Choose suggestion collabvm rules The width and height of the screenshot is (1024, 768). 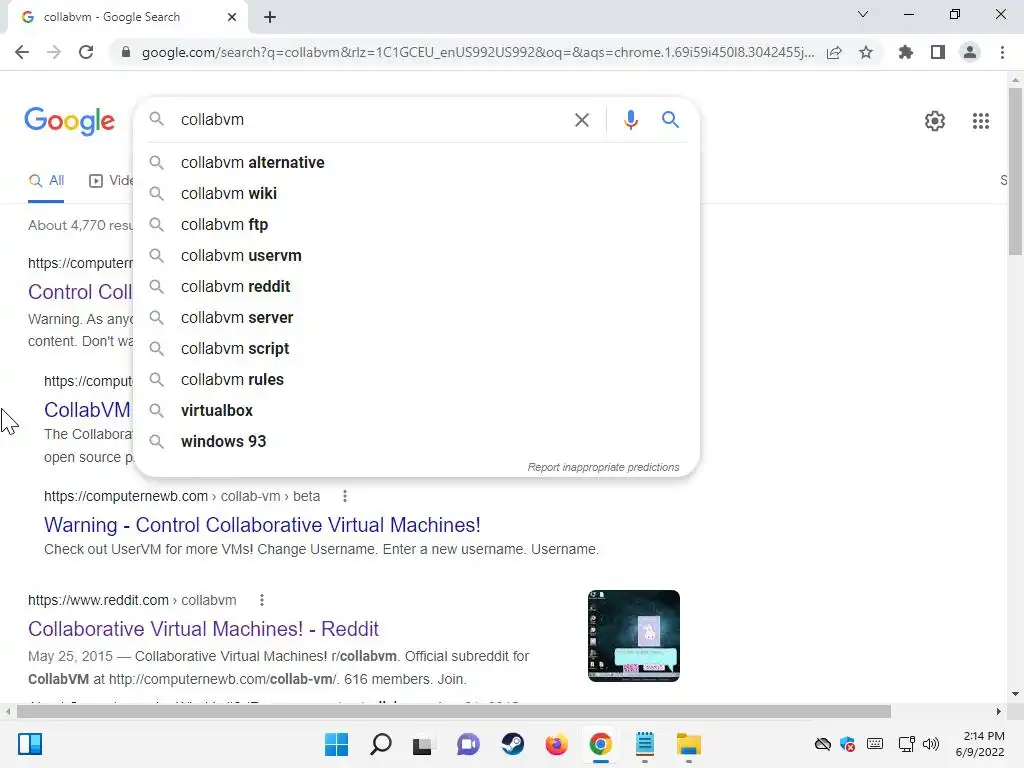coord(417,379)
